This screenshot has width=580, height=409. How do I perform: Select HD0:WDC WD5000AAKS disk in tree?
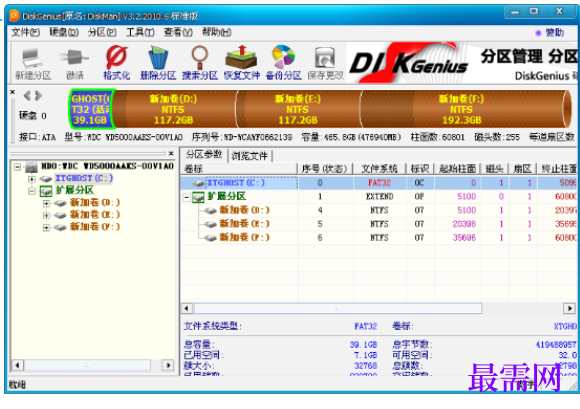[x=107, y=166]
